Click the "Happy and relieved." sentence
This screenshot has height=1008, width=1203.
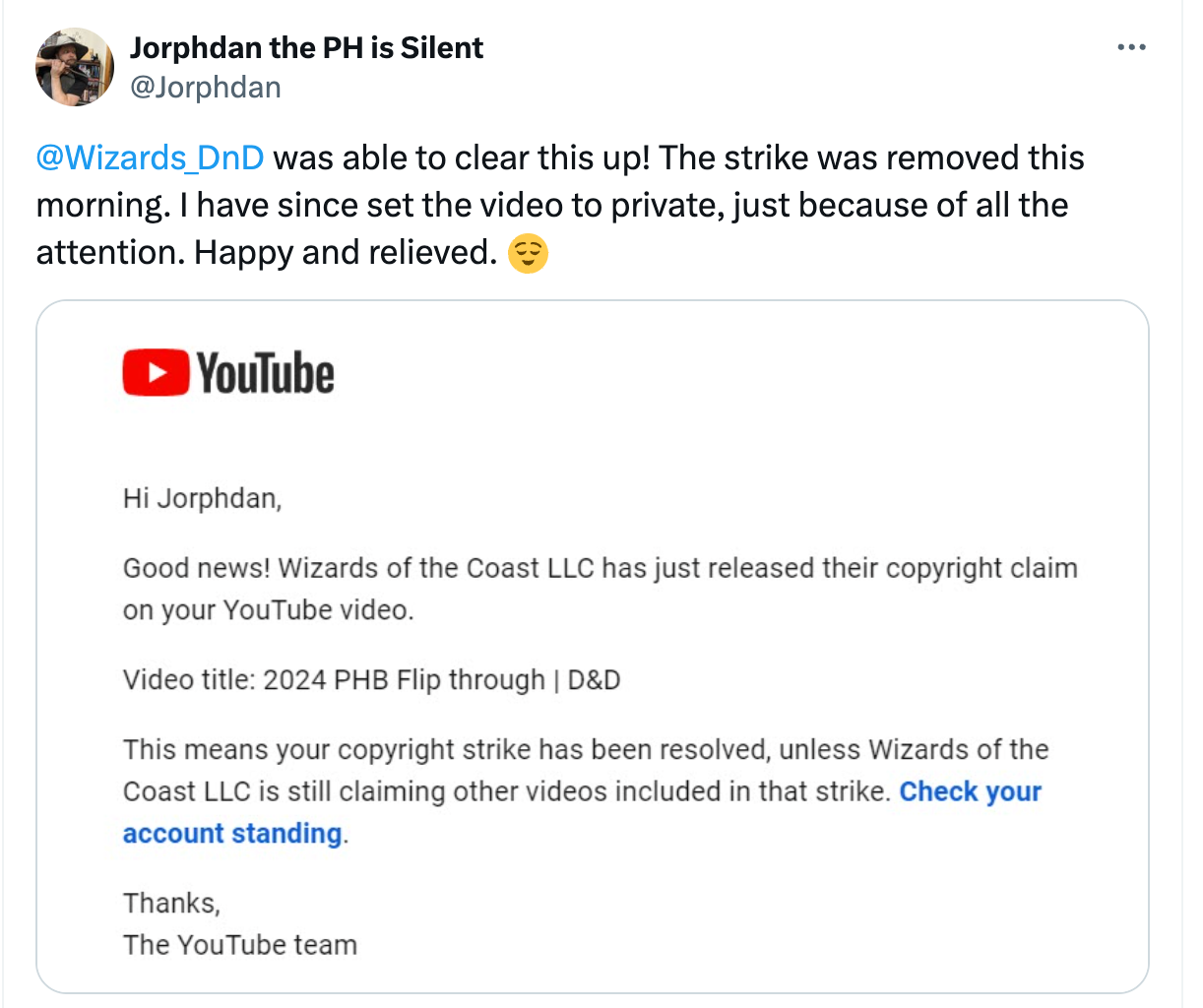click(x=345, y=253)
